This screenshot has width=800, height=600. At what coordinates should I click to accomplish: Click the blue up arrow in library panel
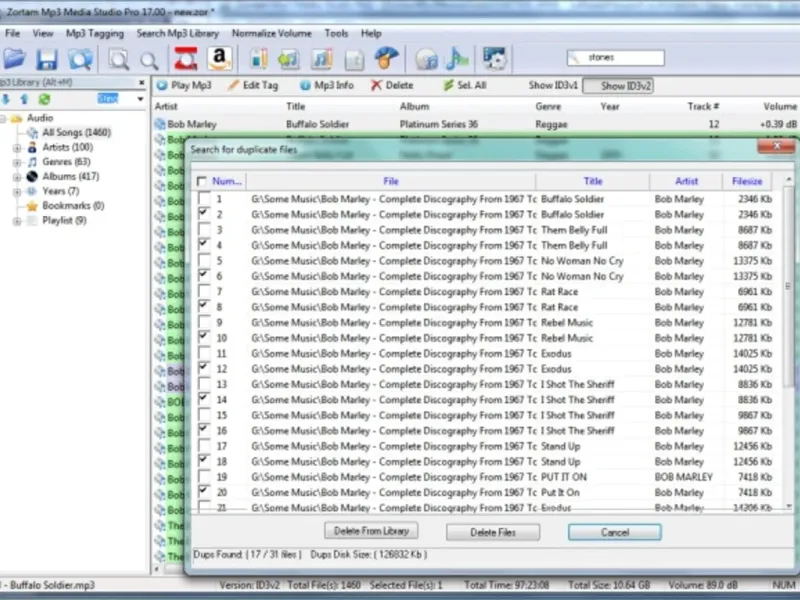pos(24,99)
